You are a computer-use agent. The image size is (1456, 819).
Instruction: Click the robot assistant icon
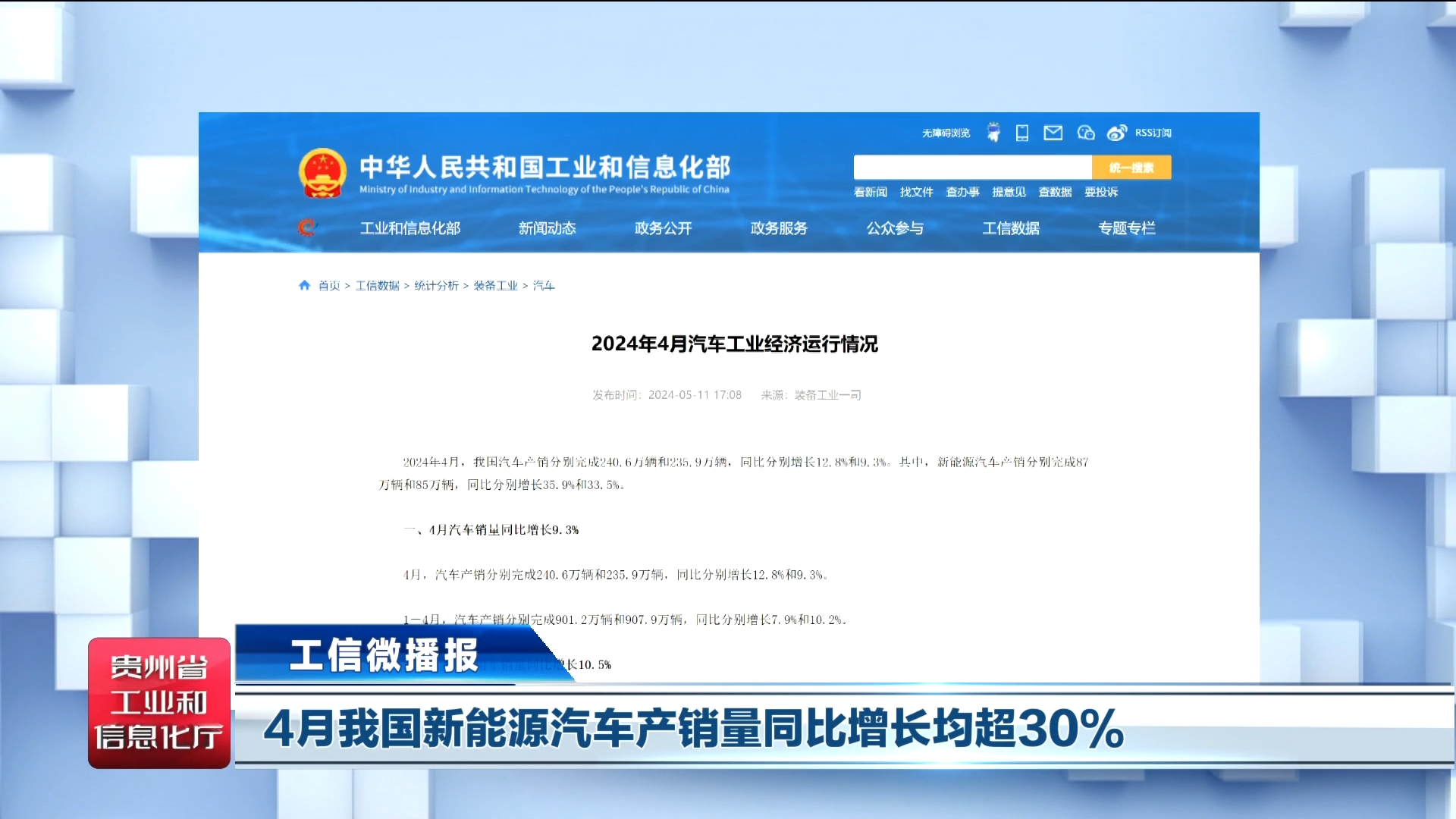(x=993, y=133)
